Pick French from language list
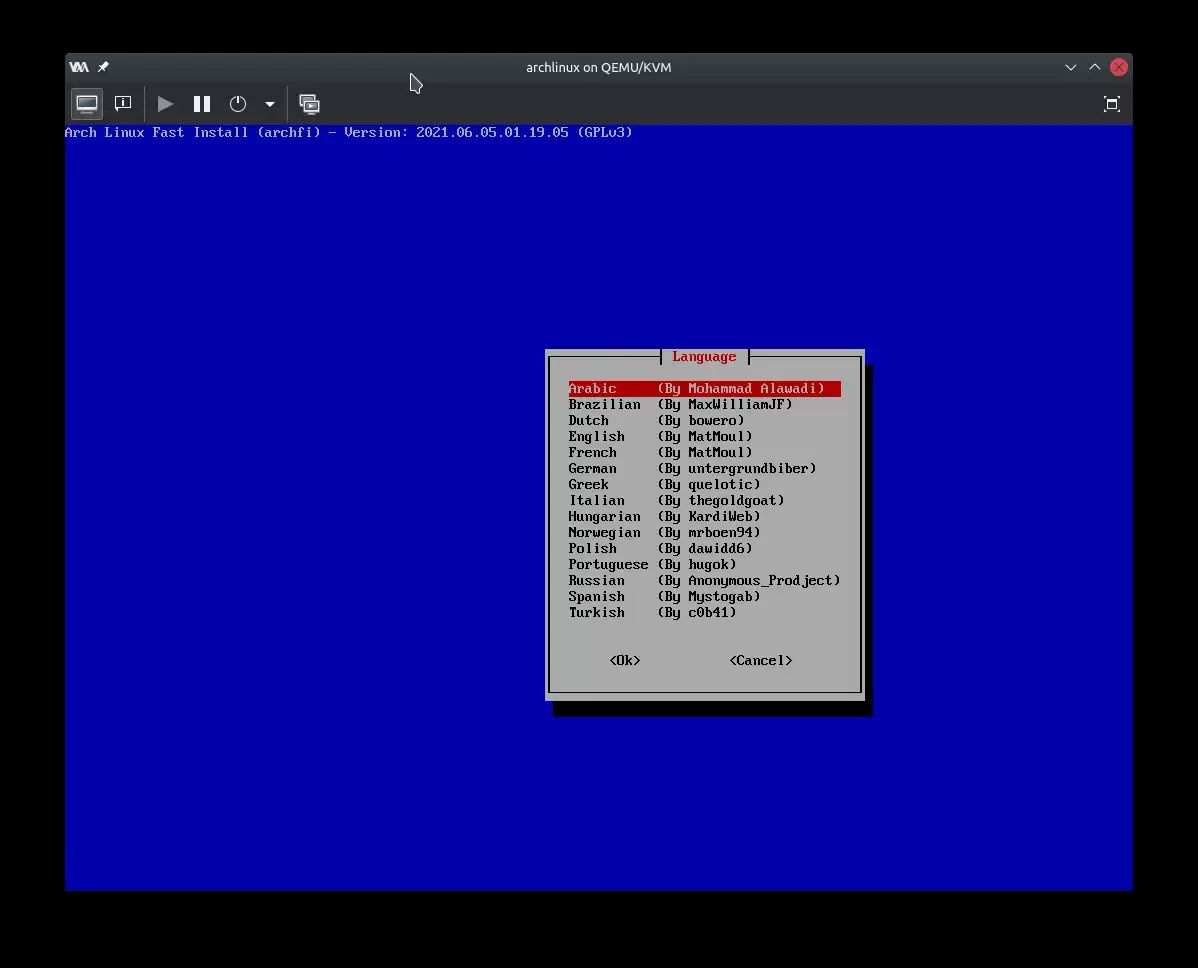The image size is (1198, 968). point(704,453)
